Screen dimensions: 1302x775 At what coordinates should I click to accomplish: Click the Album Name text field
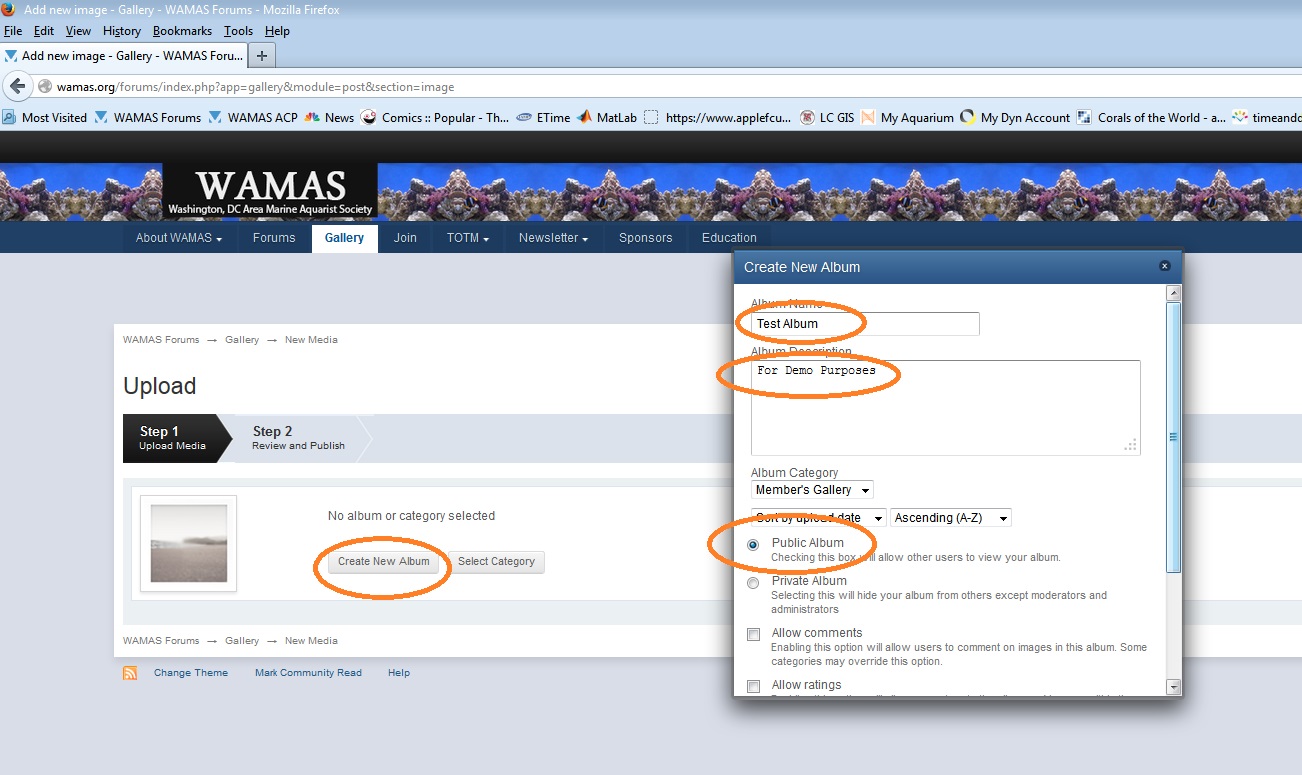865,324
